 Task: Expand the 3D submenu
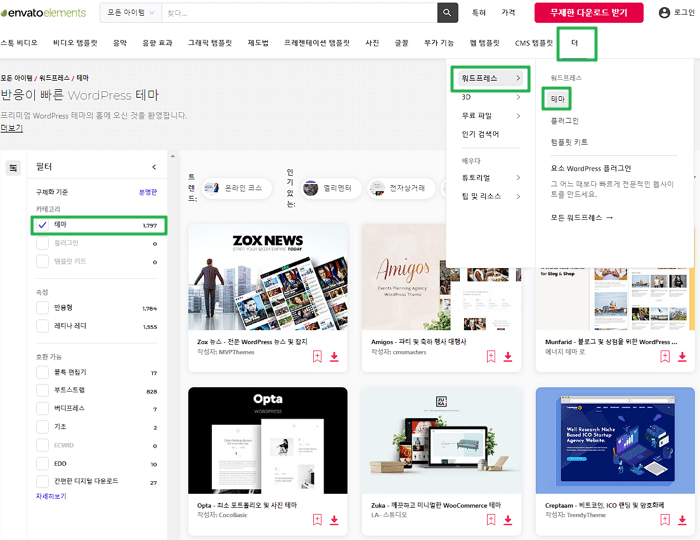pos(491,97)
